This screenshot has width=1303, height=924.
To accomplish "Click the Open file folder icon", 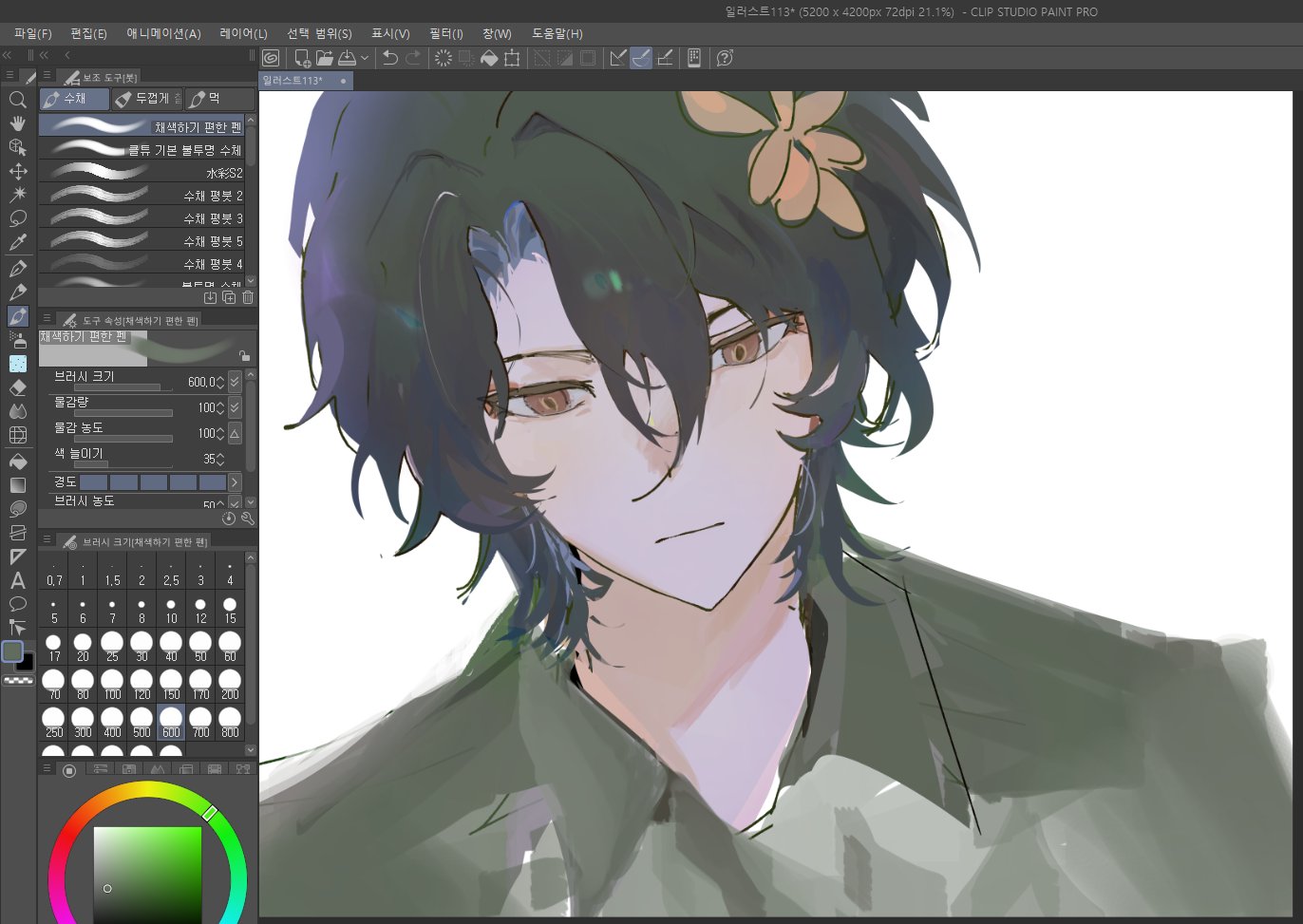I will (325, 58).
